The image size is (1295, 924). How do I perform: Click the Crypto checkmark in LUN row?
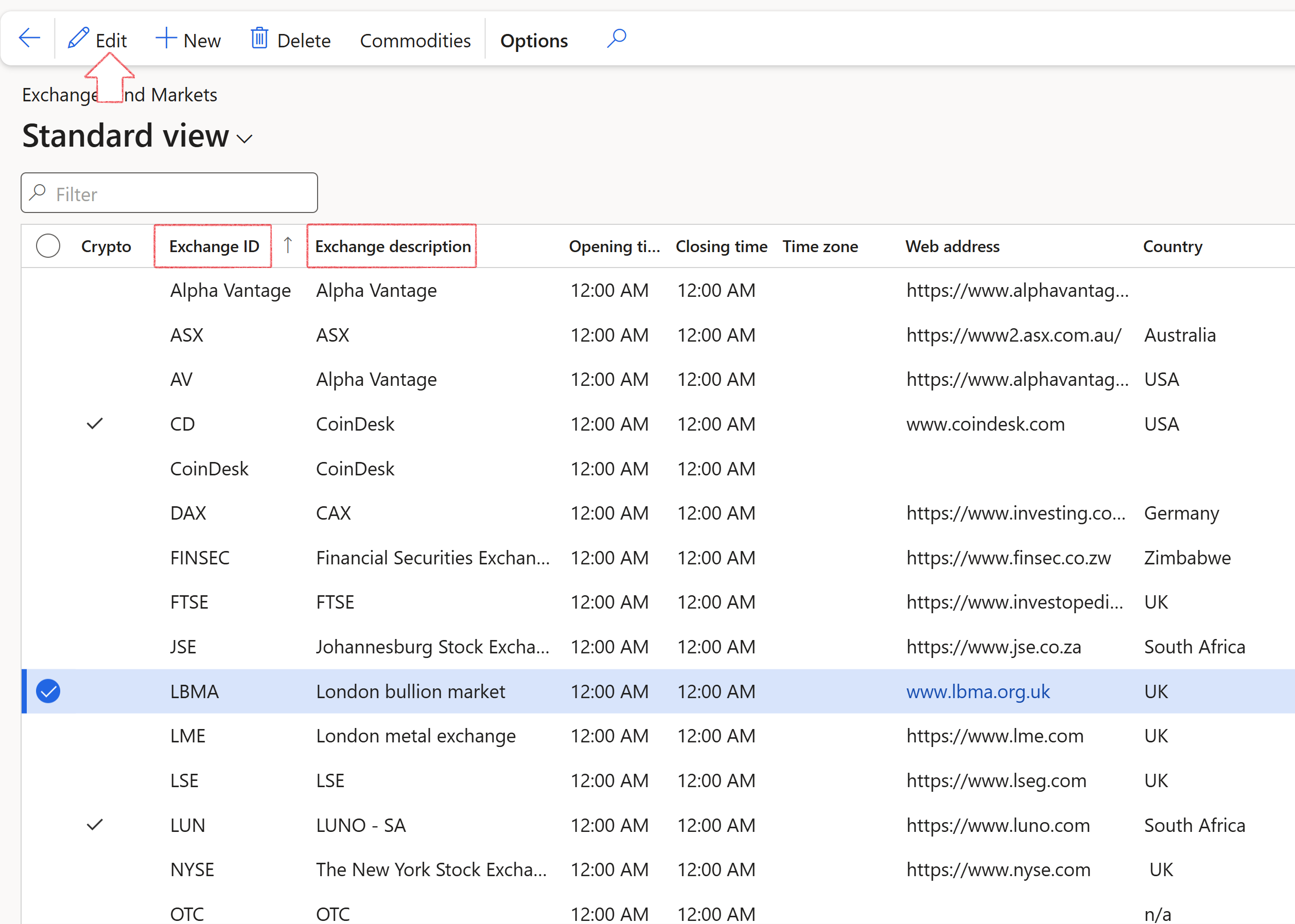point(95,825)
